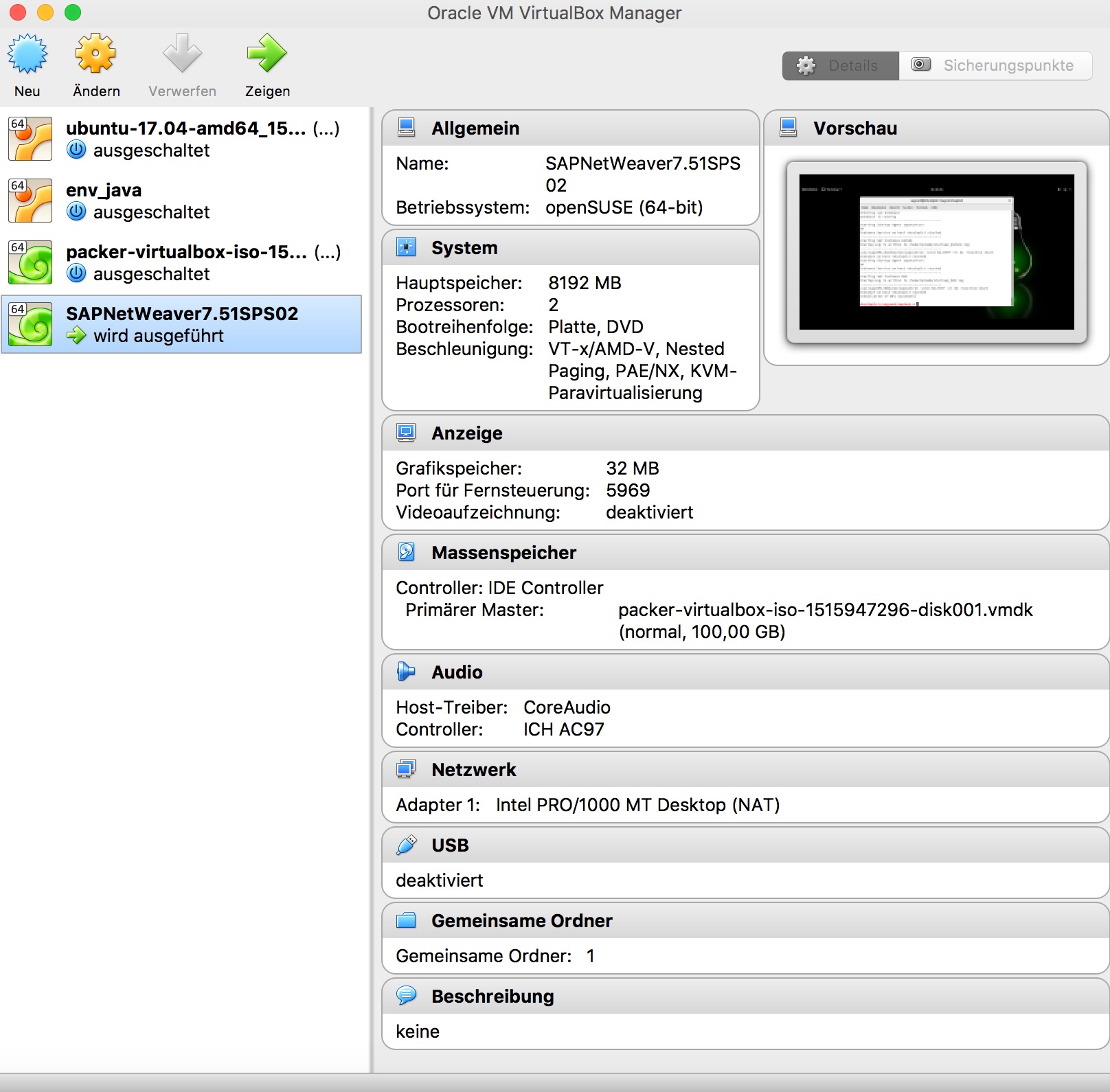Switch to the Details view tab
1110x1092 pixels.
coord(841,66)
